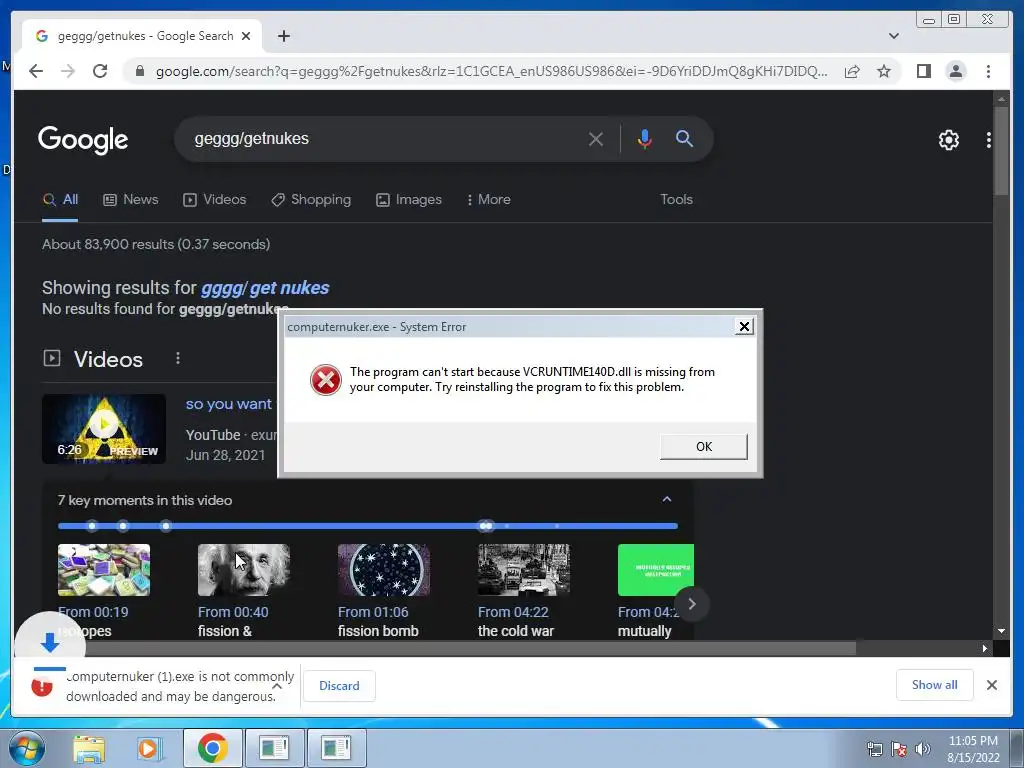Viewport: 1024px width, 768px height.
Task: Collapse the 7 key moments panel
Action: point(667,500)
